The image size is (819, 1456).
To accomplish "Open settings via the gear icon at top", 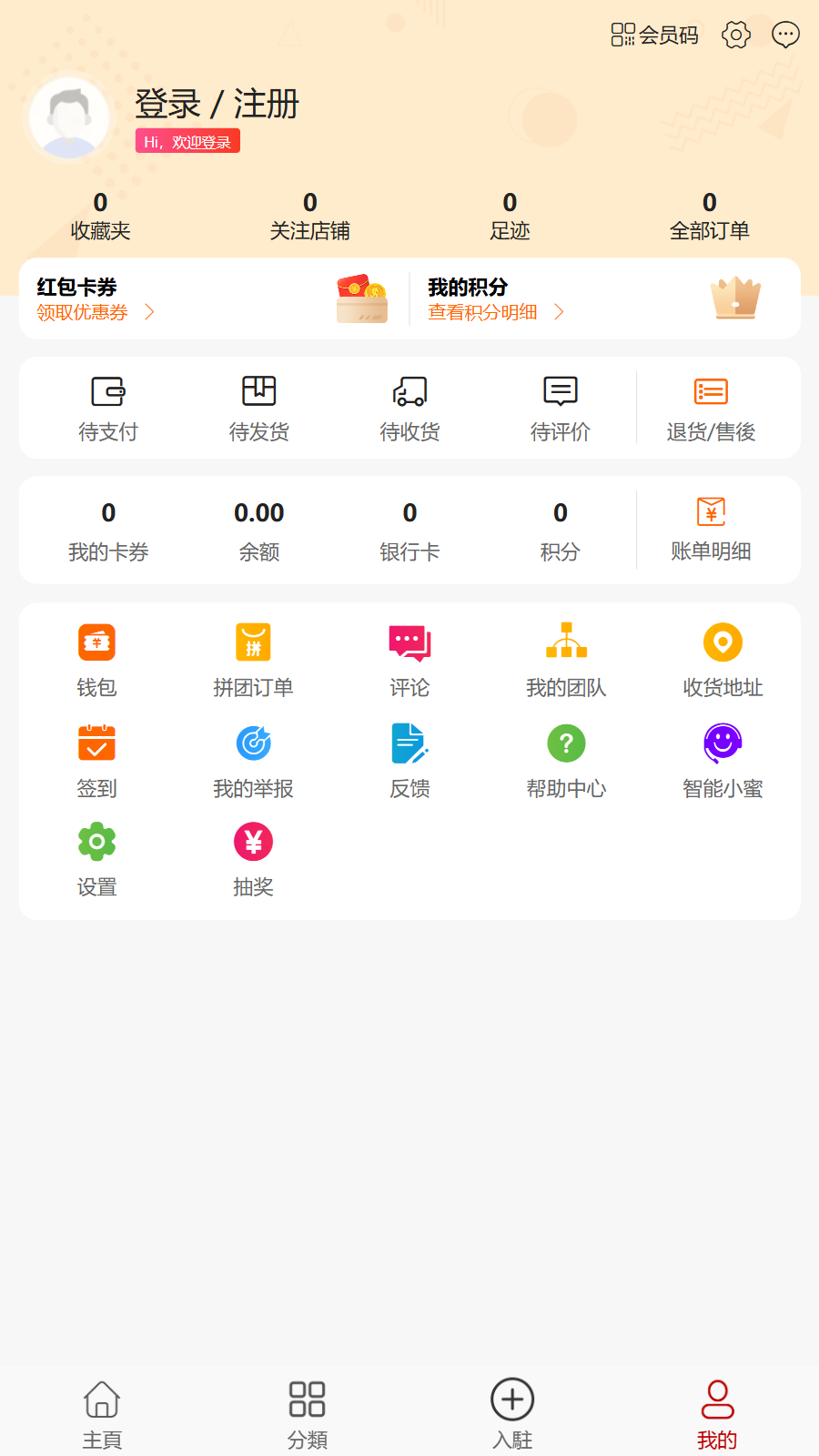I will 736,35.
